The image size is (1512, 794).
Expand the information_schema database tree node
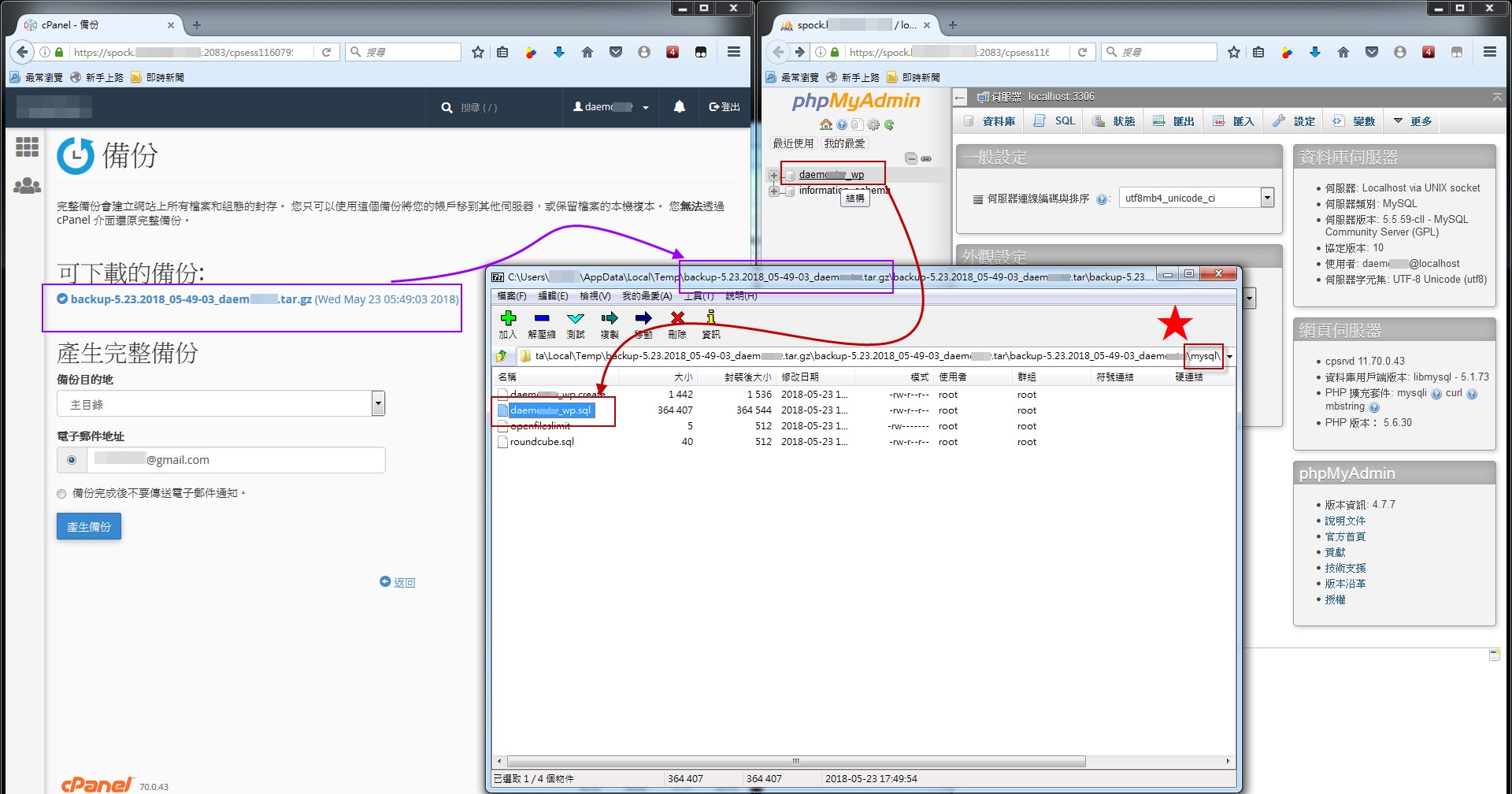(774, 191)
